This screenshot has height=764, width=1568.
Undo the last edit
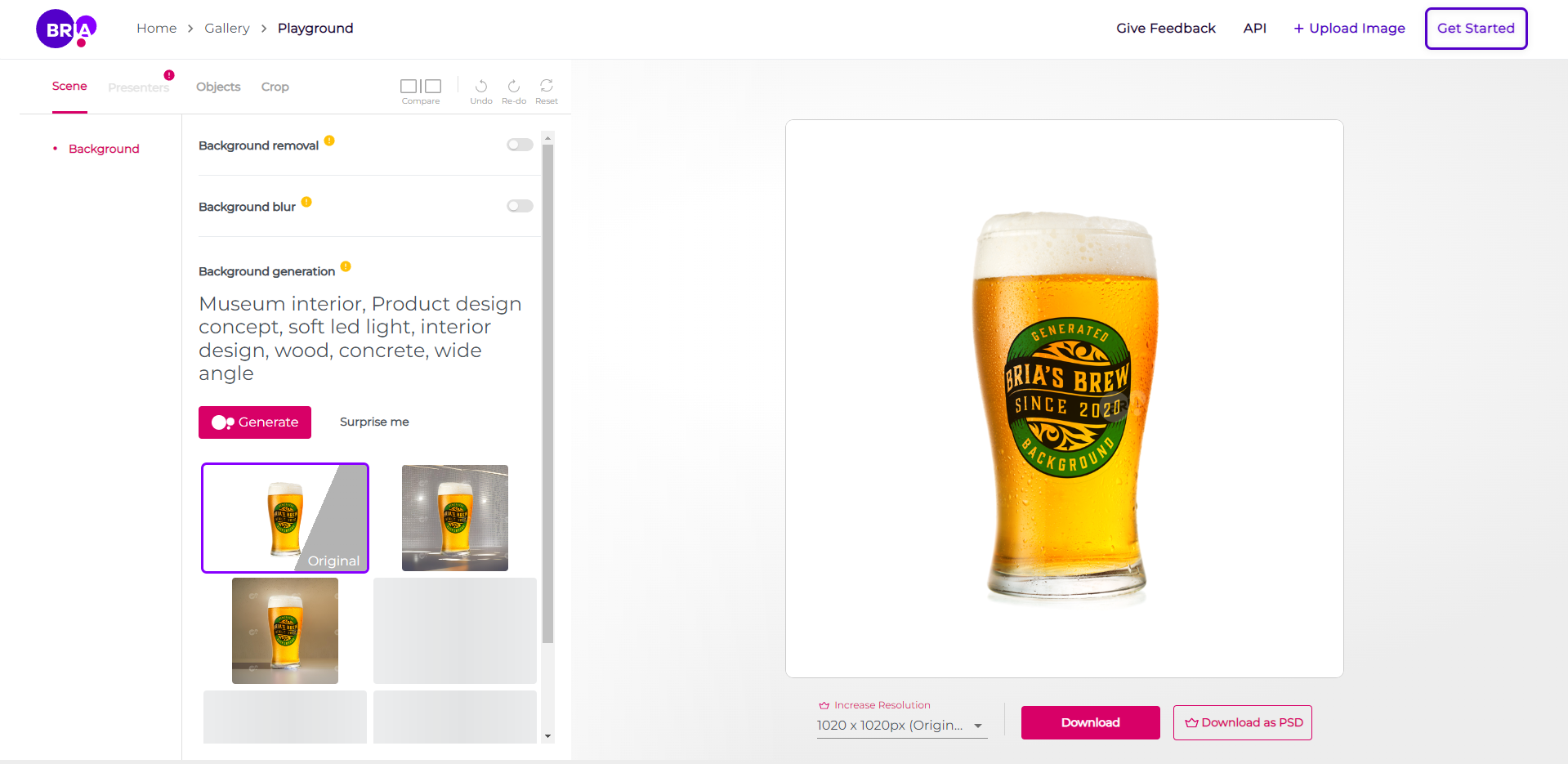coord(481,87)
